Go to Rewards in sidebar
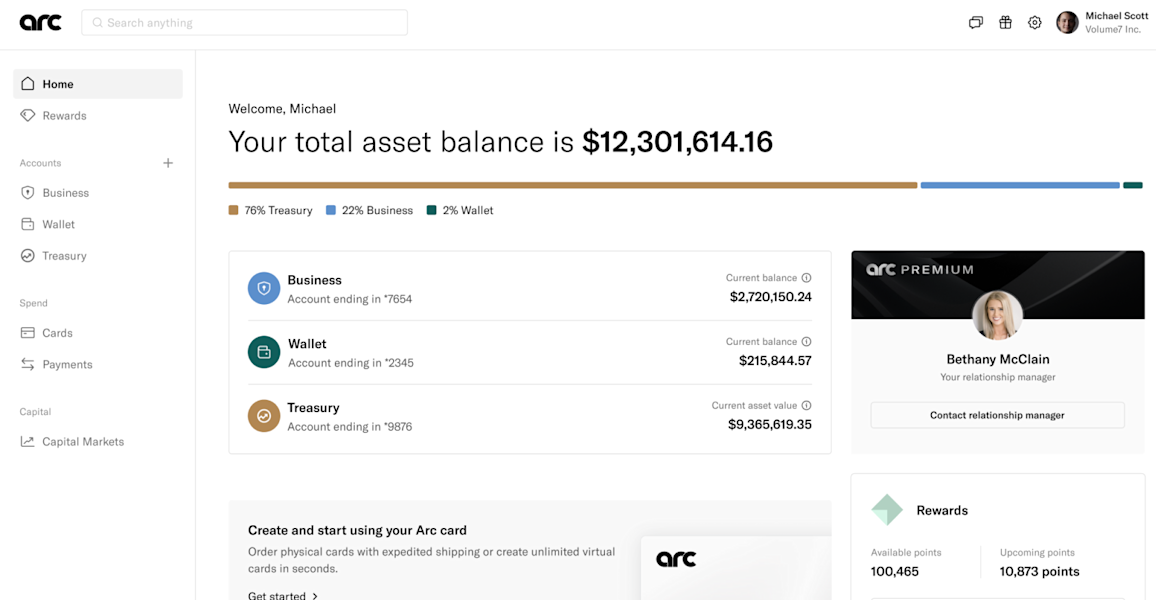The image size is (1156, 600). (x=64, y=116)
